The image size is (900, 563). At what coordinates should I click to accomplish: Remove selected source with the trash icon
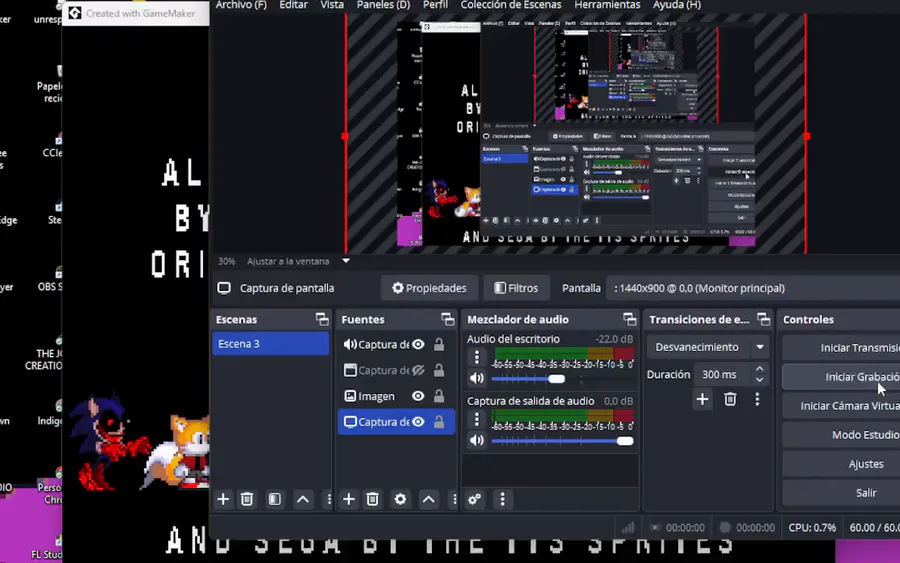(373, 499)
